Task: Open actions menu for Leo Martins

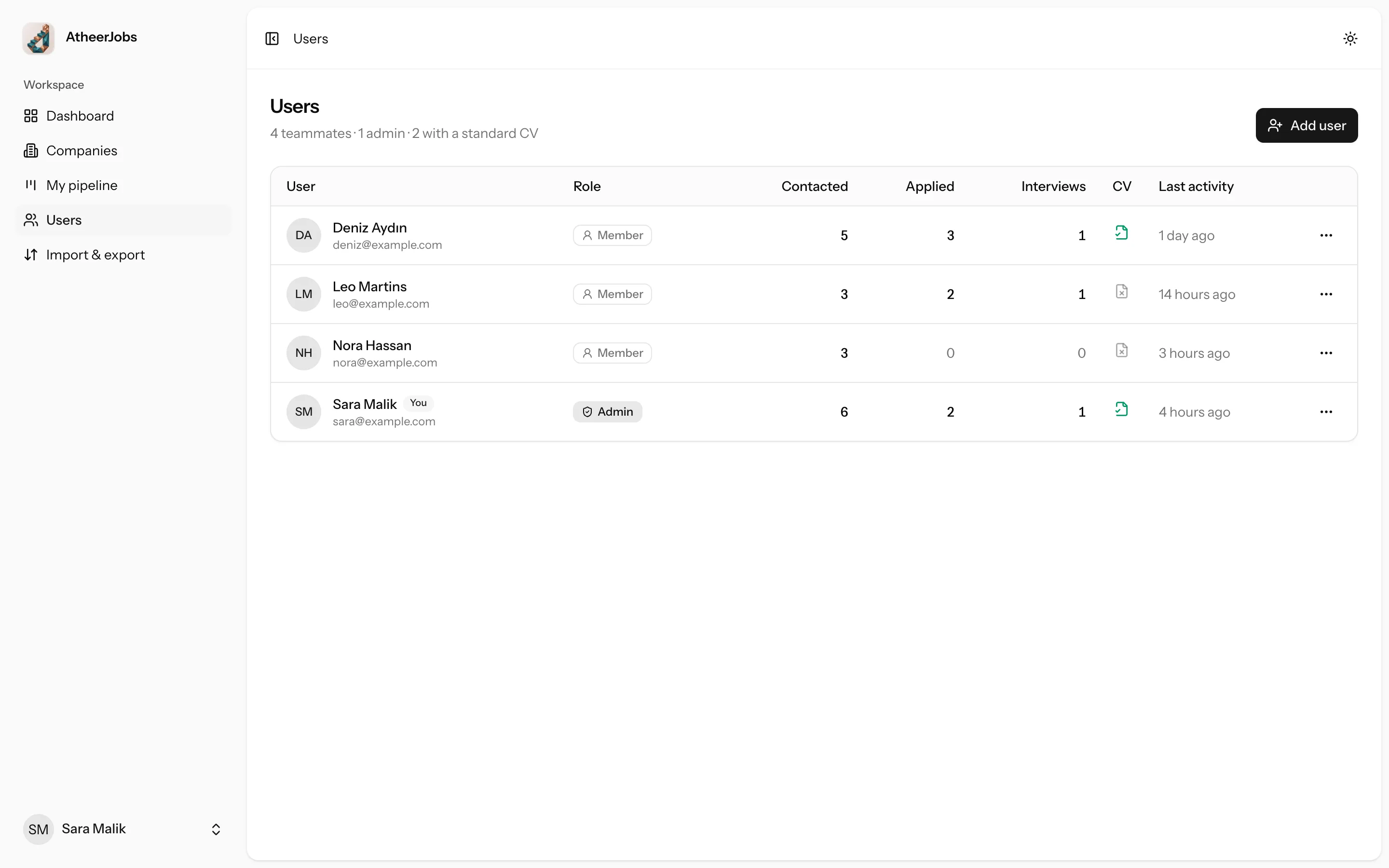Action: coord(1326,294)
